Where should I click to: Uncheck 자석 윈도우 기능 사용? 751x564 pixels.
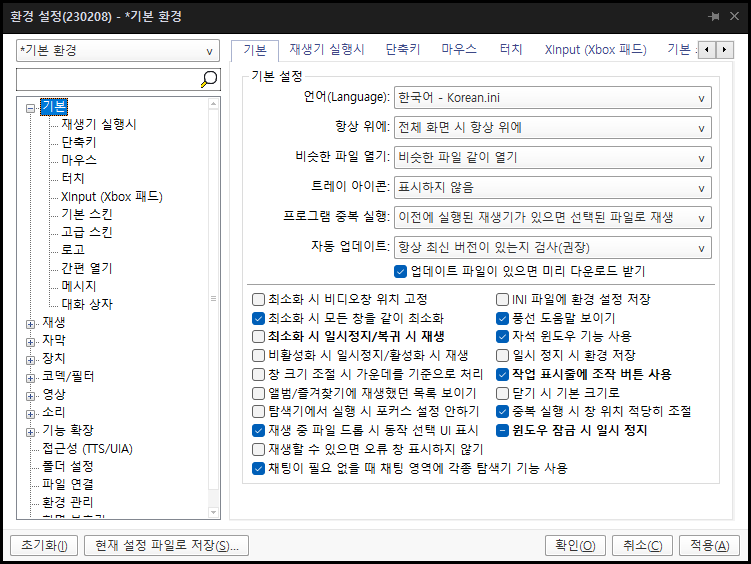tap(502, 337)
